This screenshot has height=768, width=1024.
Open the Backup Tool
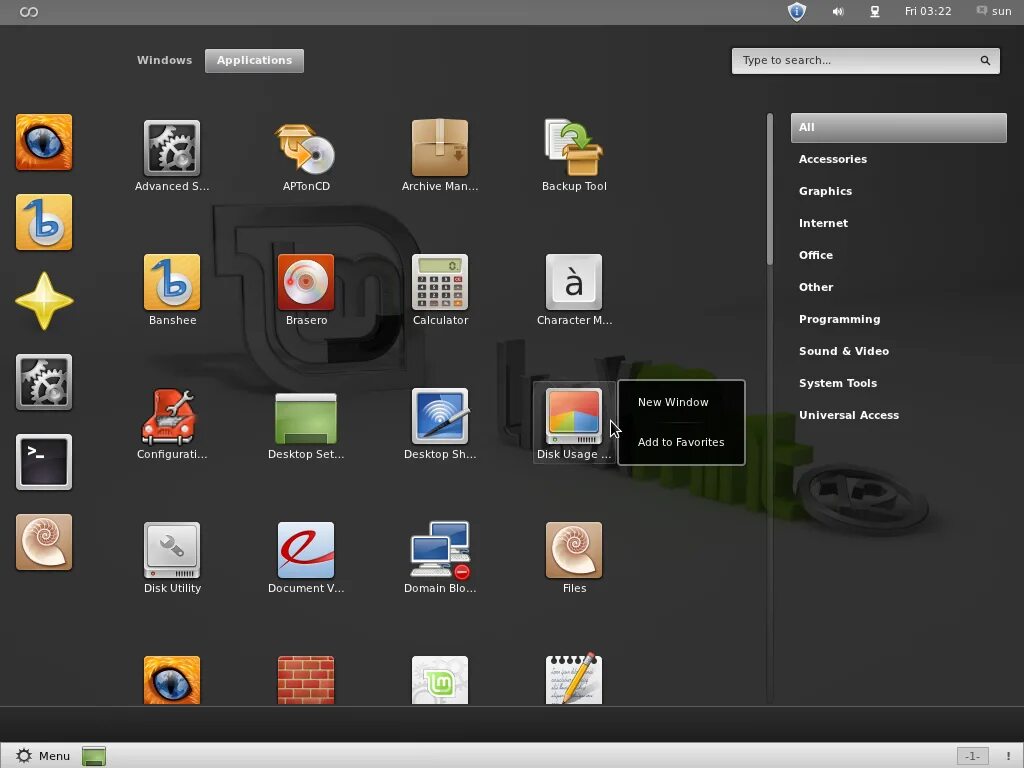pos(574,155)
